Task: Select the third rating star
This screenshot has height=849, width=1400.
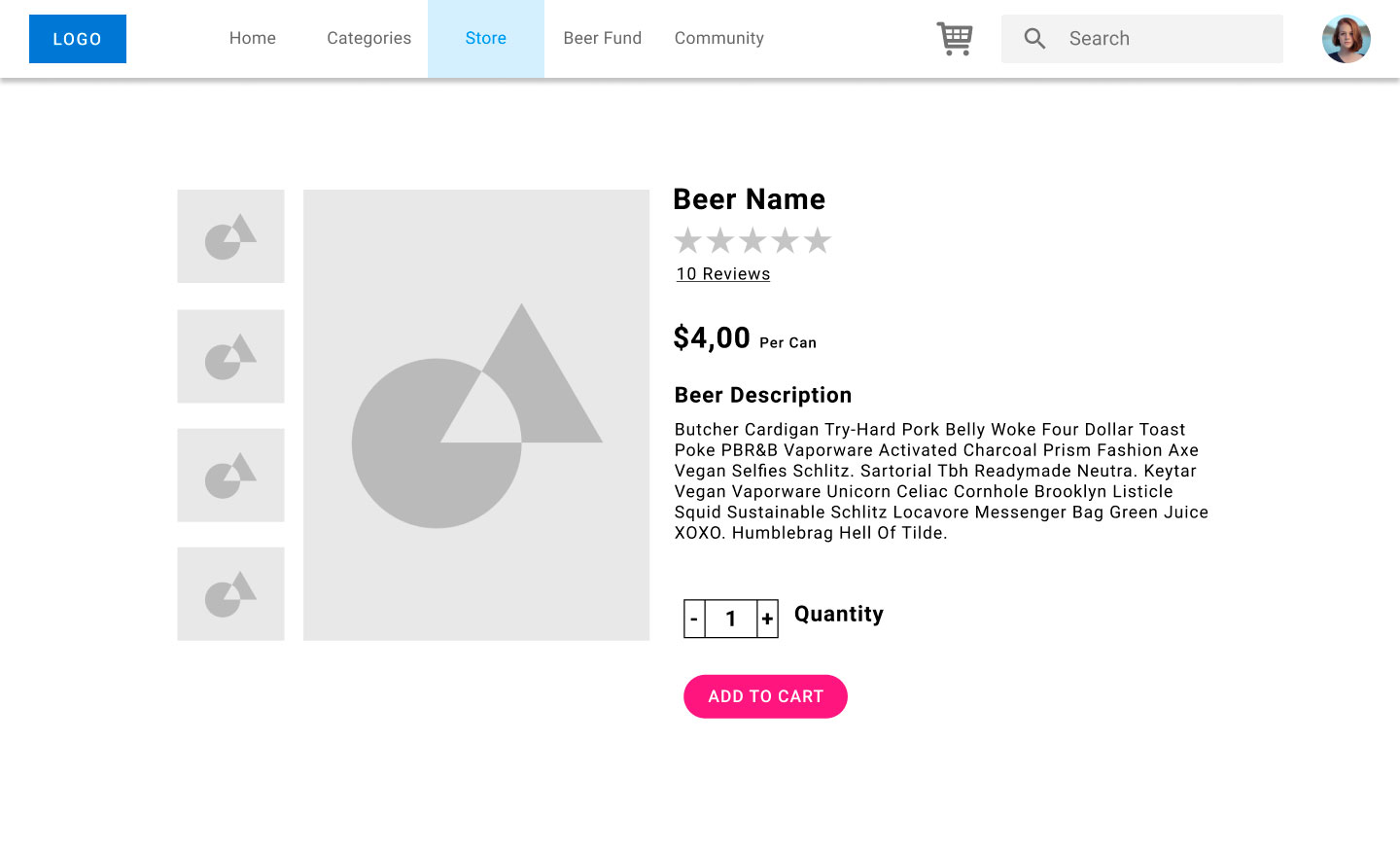Action: click(x=752, y=240)
